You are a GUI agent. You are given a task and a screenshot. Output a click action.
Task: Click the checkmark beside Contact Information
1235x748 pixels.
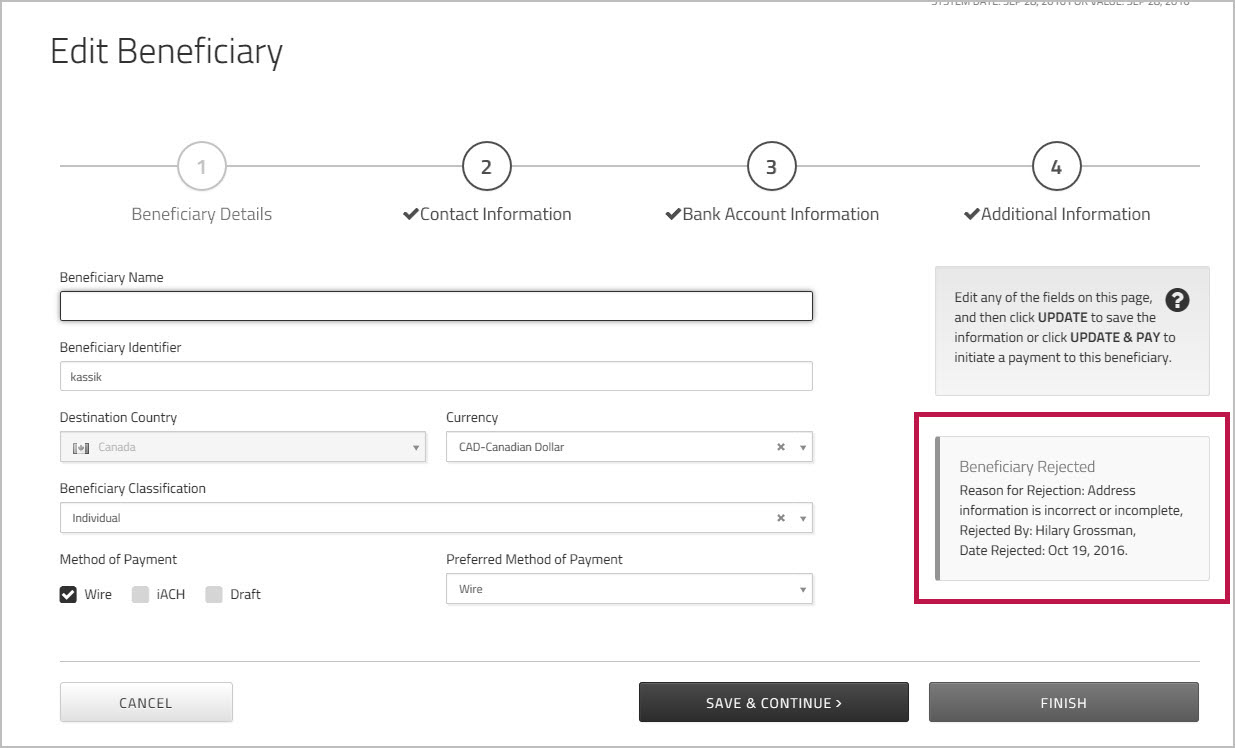click(x=411, y=213)
